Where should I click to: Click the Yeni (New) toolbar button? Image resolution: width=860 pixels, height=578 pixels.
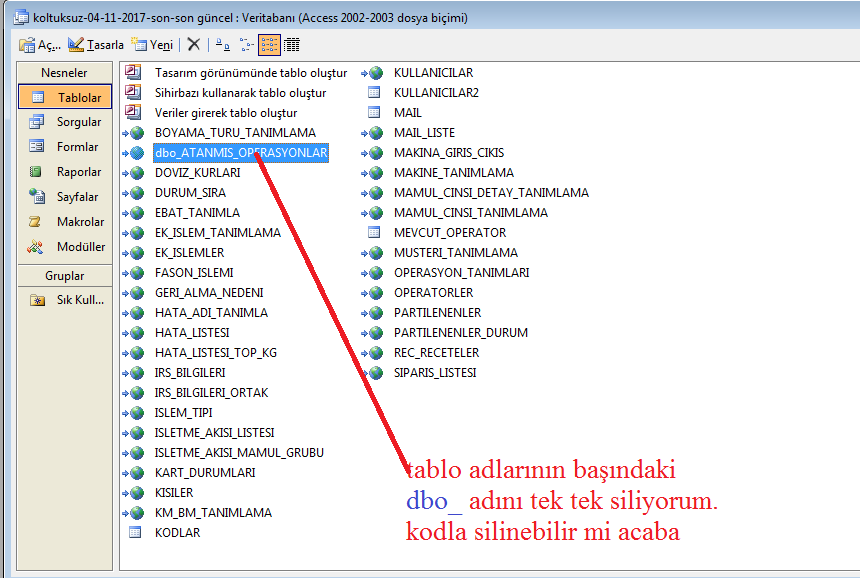pyautogui.click(x=152, y=45)
